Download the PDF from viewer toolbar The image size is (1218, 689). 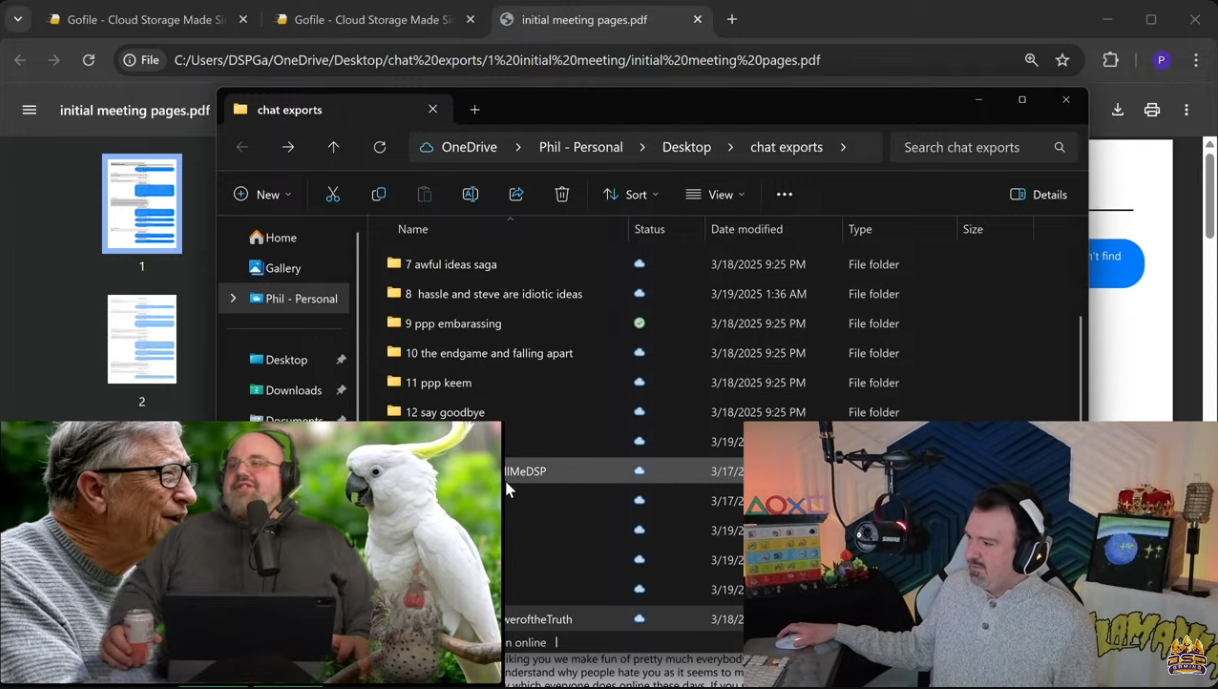pos(1118,110)
